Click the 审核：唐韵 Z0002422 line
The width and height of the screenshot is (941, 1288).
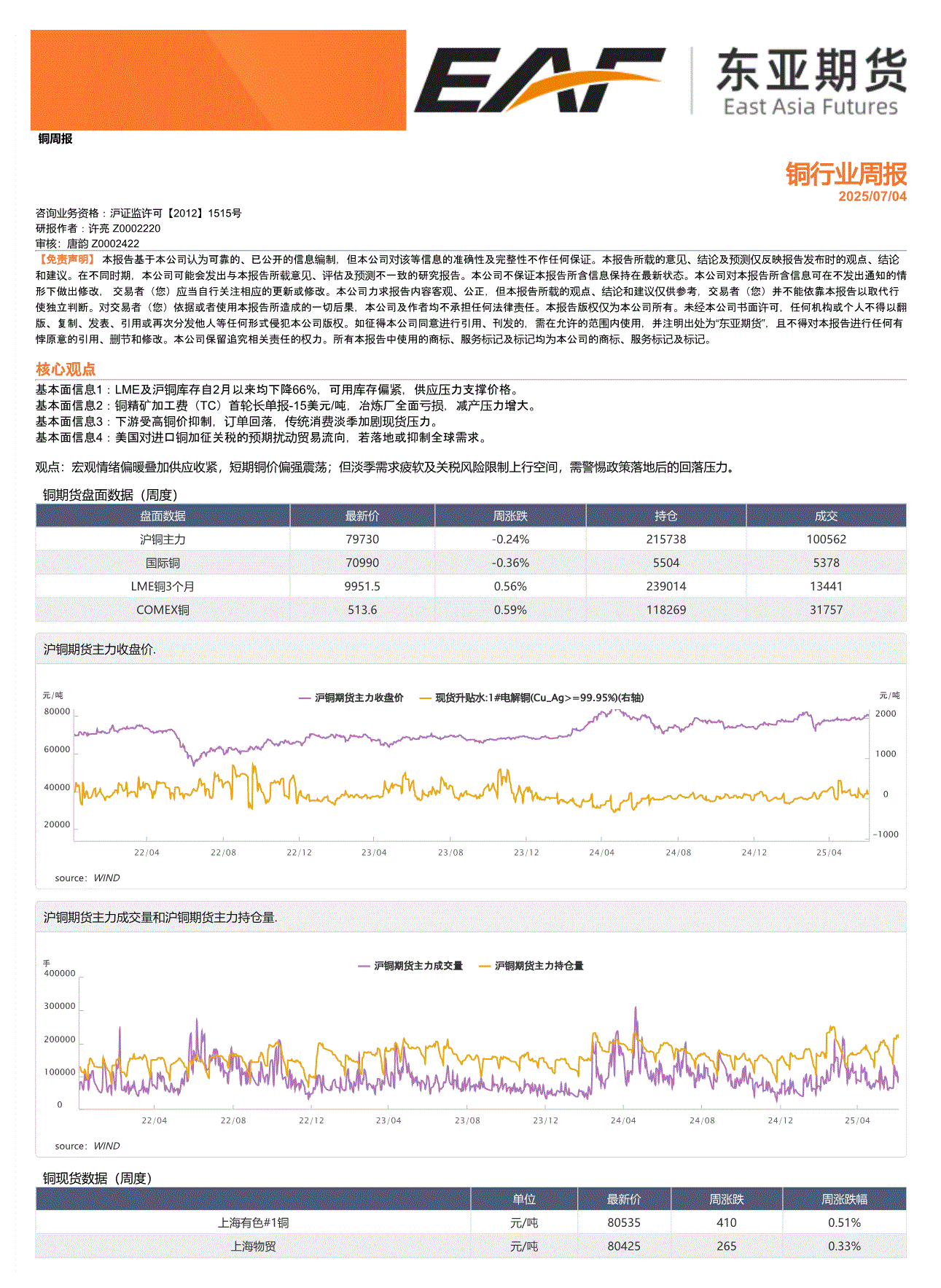[87, 243]
